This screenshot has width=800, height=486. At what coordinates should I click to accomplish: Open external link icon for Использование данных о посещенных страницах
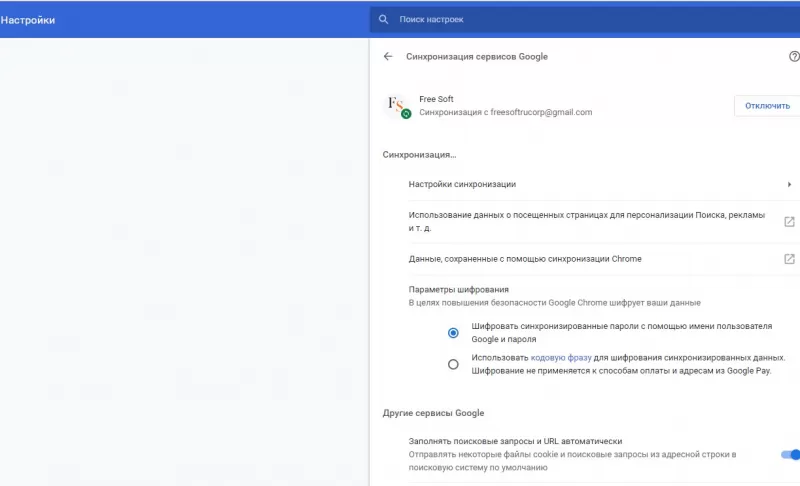pyautogui.click(x=789, y=222)
